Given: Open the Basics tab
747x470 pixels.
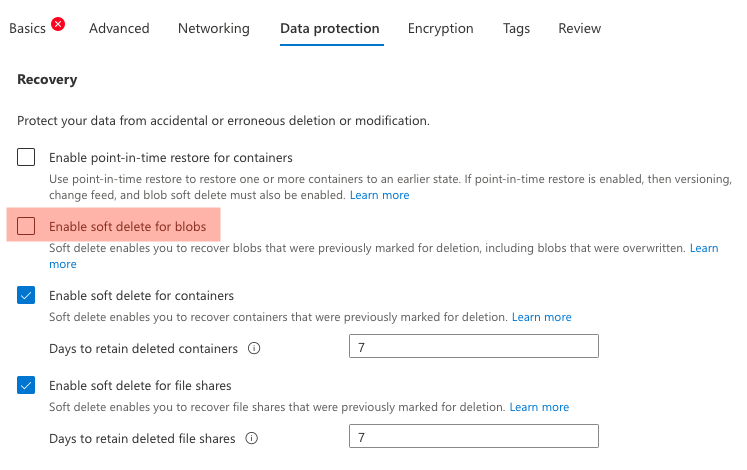Looking at the screenshot, I should point(27,29).
